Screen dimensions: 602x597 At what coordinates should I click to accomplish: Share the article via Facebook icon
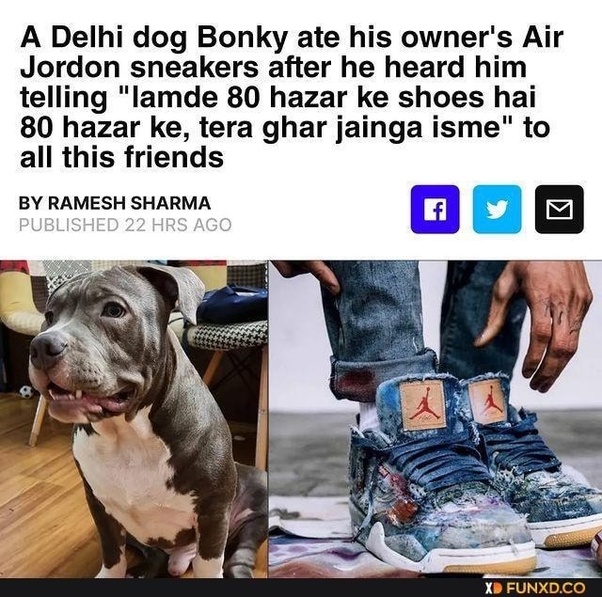(x=435, y=209)
